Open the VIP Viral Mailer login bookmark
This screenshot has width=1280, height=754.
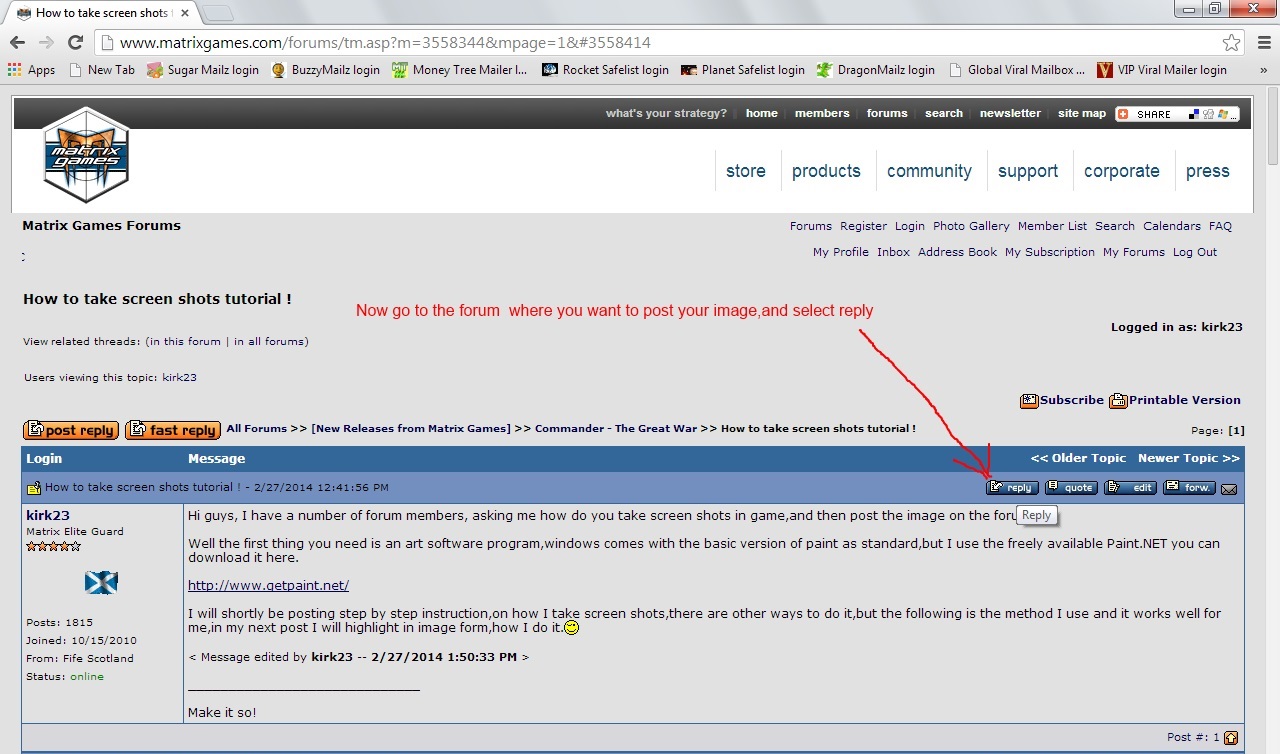pyautogui.click(x=1161, y=70)
